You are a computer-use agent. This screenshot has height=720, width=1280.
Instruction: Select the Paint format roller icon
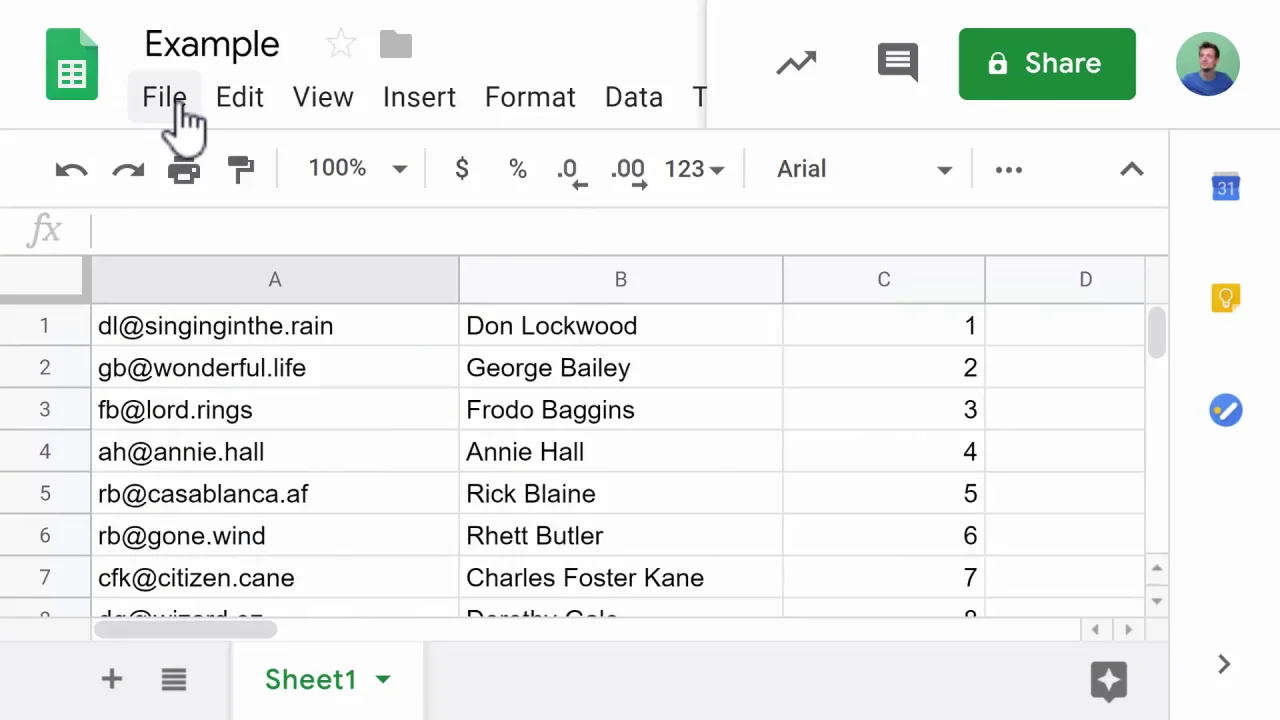pyautogui.click(x=241, y=170)
